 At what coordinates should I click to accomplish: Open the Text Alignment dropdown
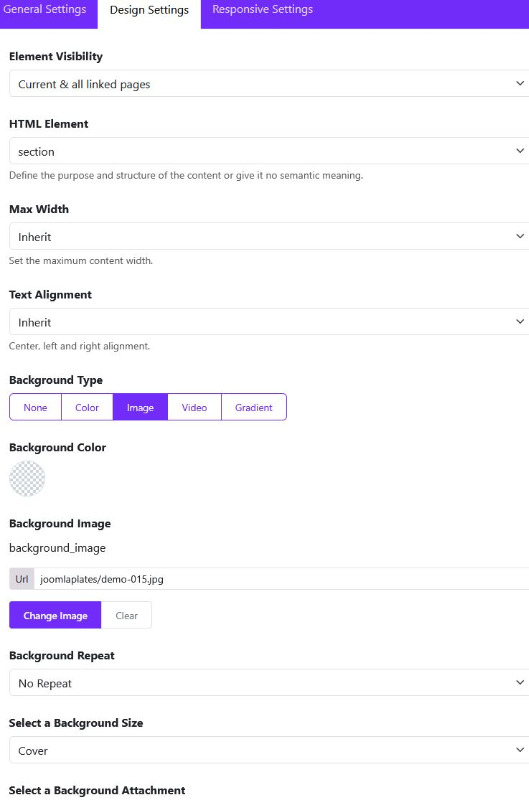click(269, 322)
